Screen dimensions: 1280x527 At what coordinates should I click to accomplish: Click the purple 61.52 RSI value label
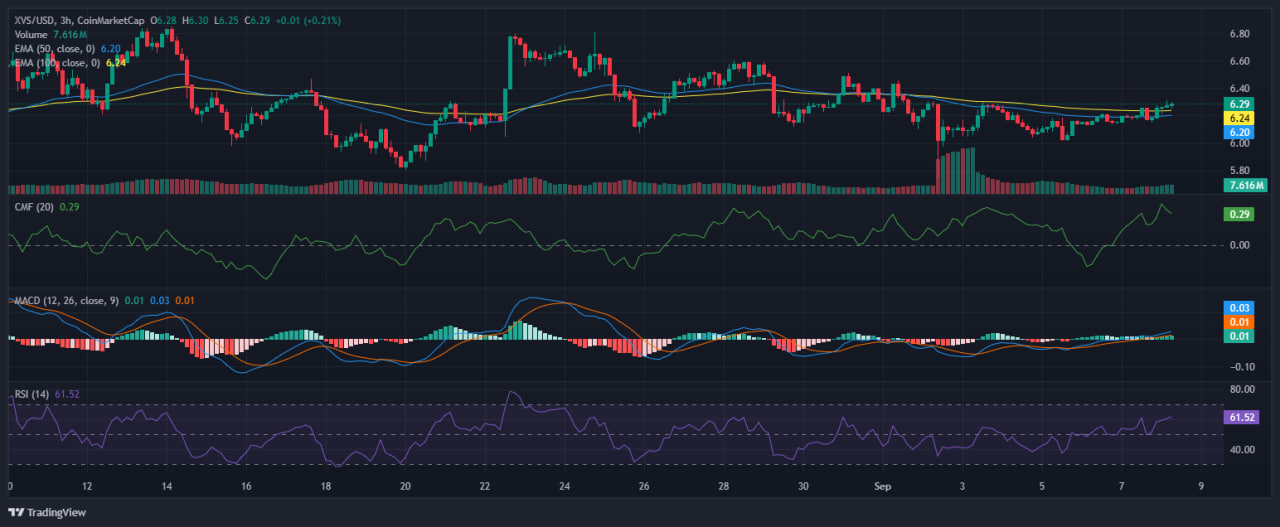[1241, 417]
